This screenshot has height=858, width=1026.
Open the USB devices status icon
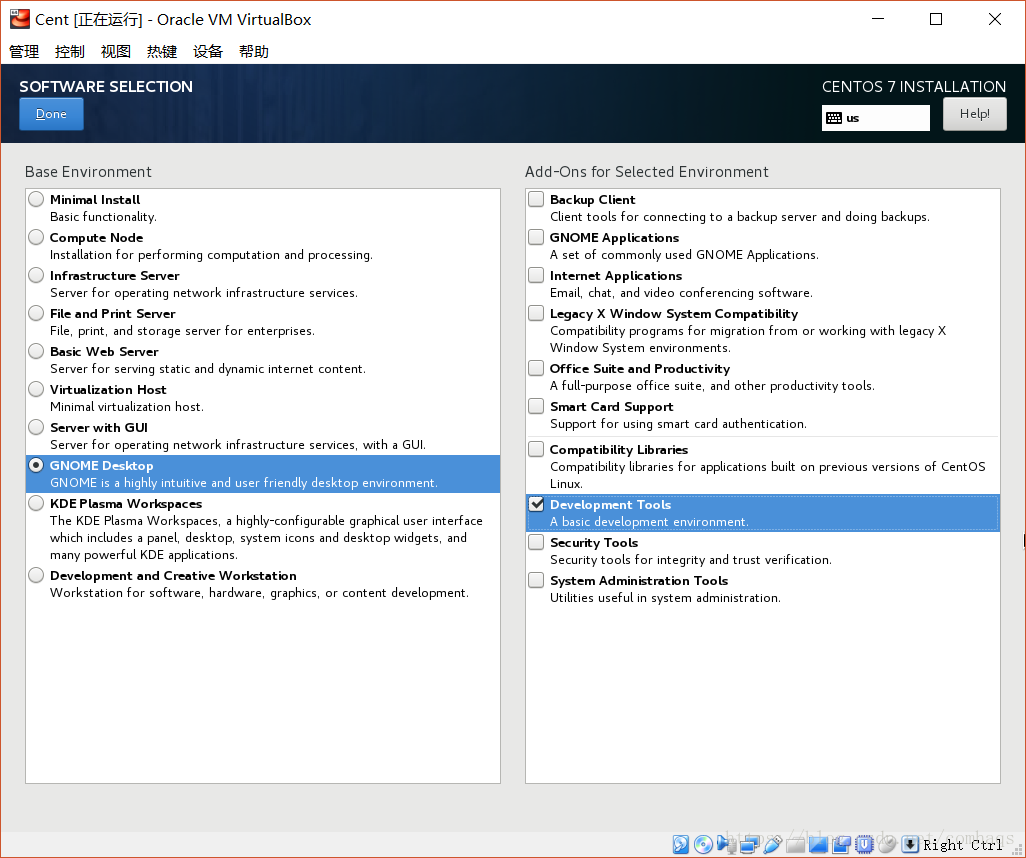773,844
